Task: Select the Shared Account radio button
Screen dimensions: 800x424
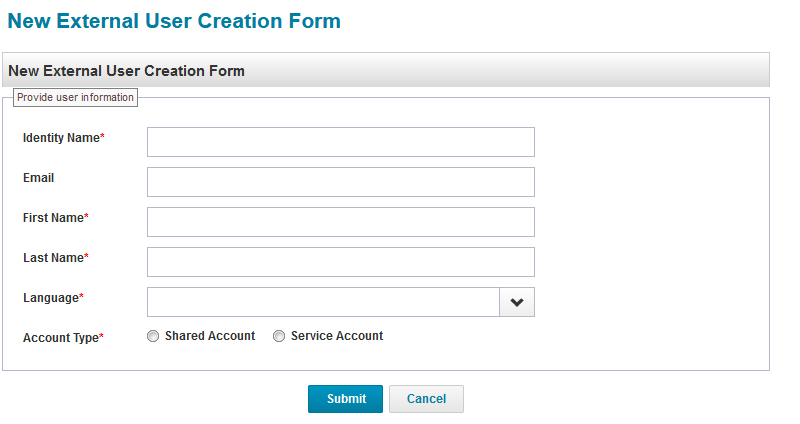Action: pos(153,337)
